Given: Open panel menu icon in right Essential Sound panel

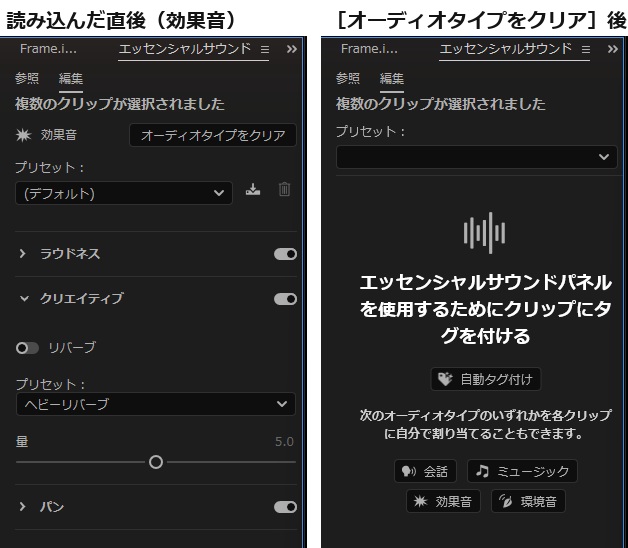Looking at the screenshot, I should (586, 49).
